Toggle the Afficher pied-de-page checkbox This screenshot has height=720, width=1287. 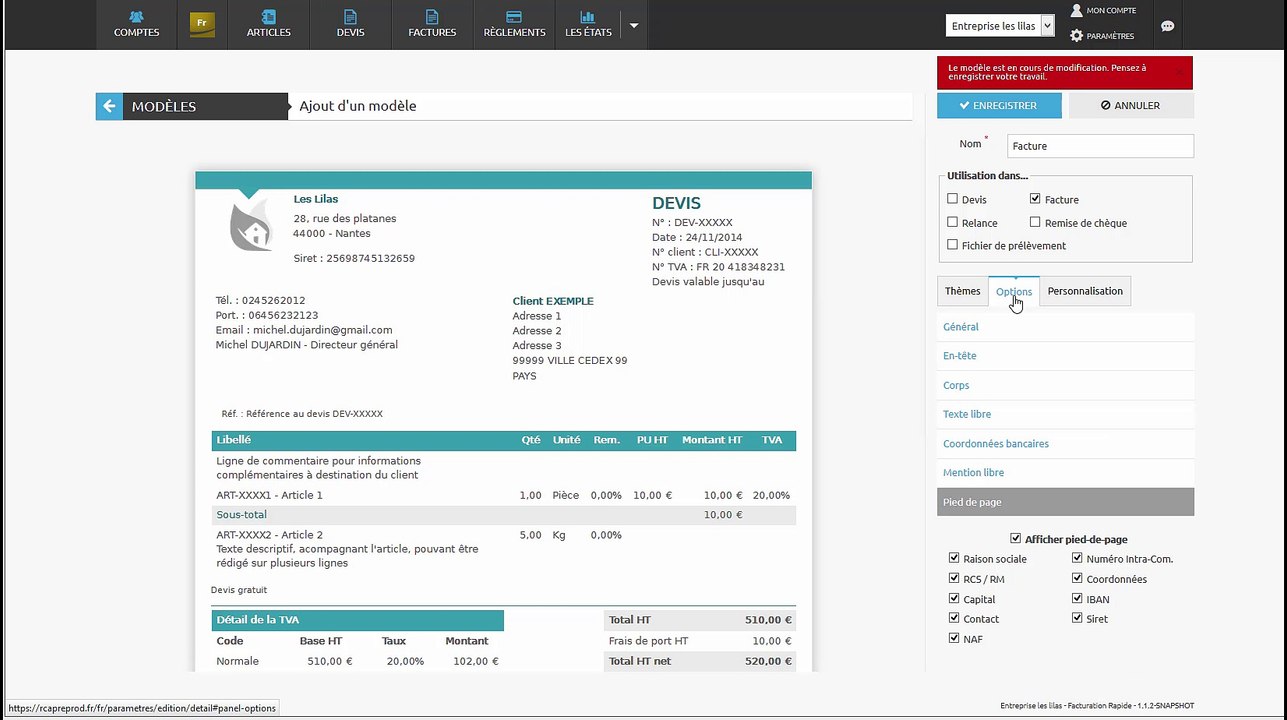point(1016,538)
